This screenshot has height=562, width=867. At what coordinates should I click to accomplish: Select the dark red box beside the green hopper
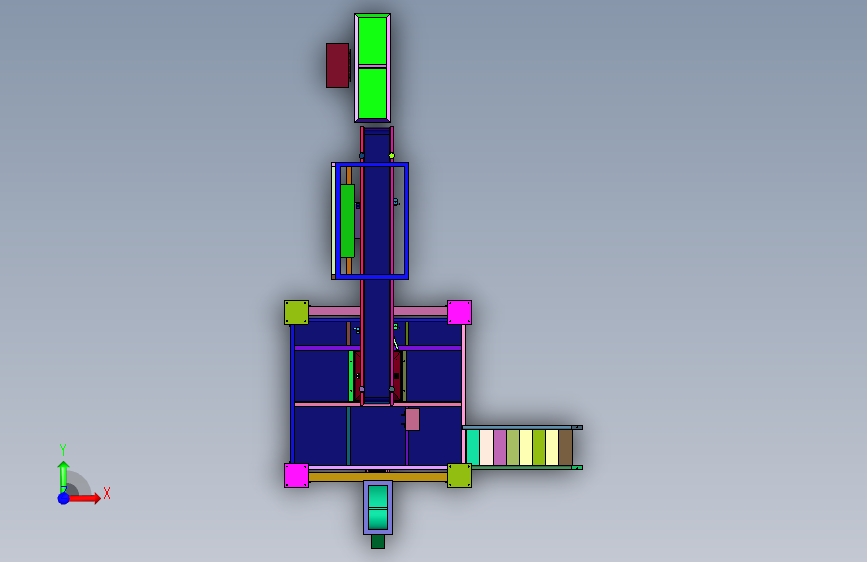tap(337, 65)
